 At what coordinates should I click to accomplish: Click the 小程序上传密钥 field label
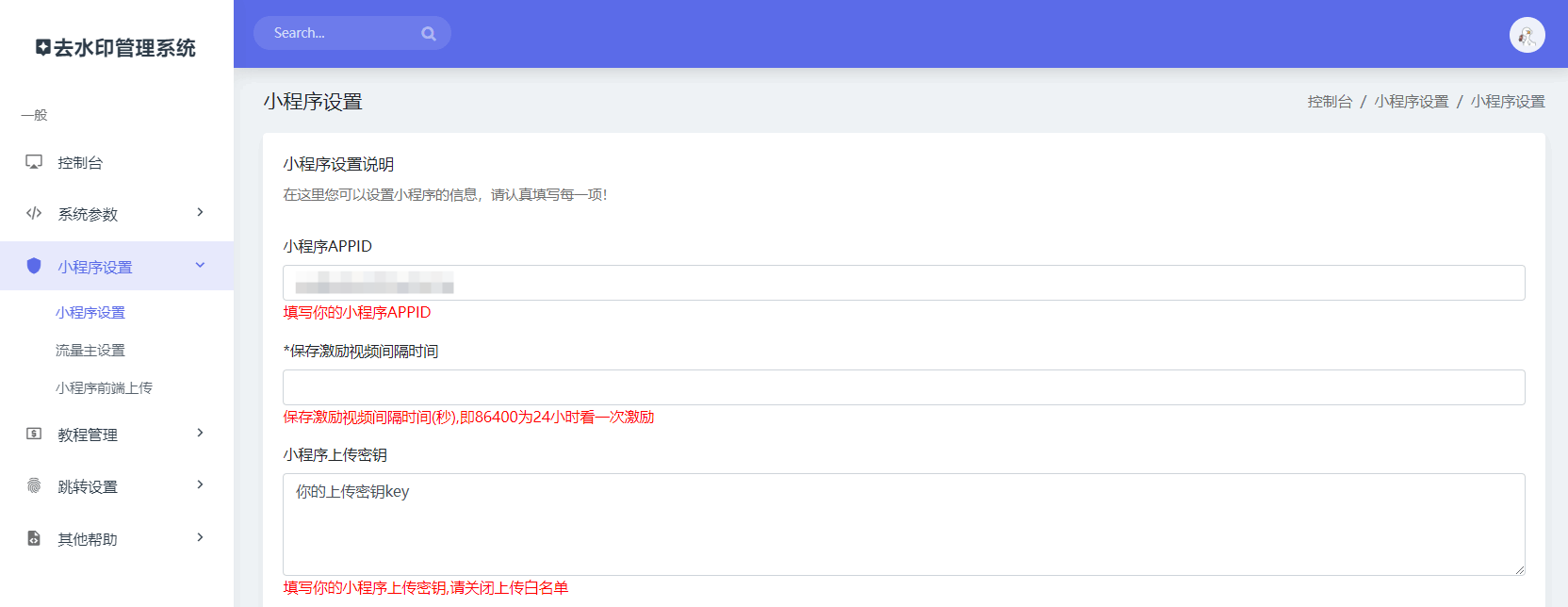[335, 454]
